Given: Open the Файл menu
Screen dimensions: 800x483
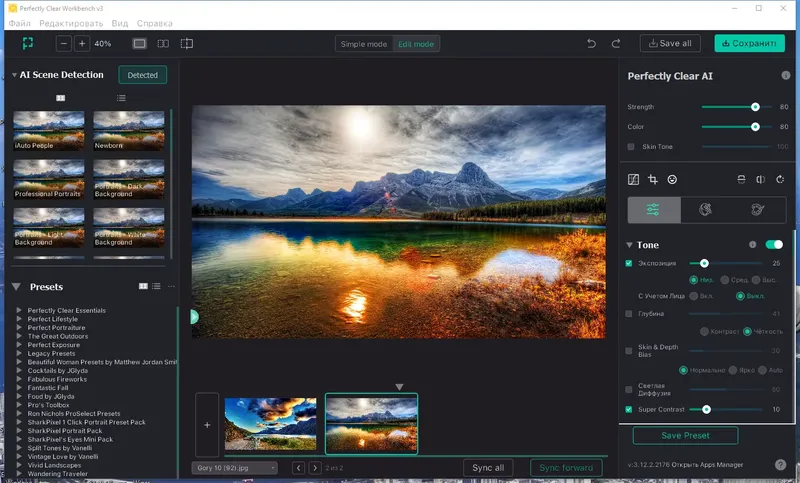Looking at the screenshot, I should coord(19,22).
